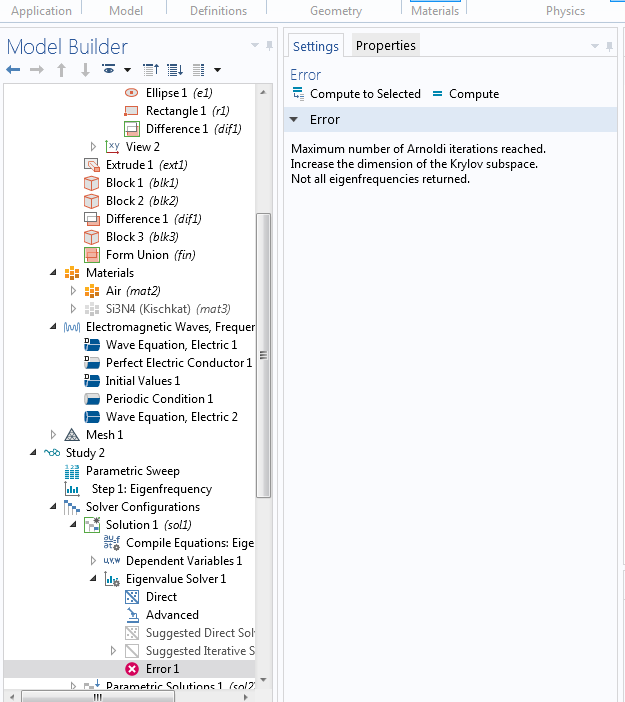Expand the Air (mat2) material node
This screenshot has height=702, width=625.
[x=73, y=291]
